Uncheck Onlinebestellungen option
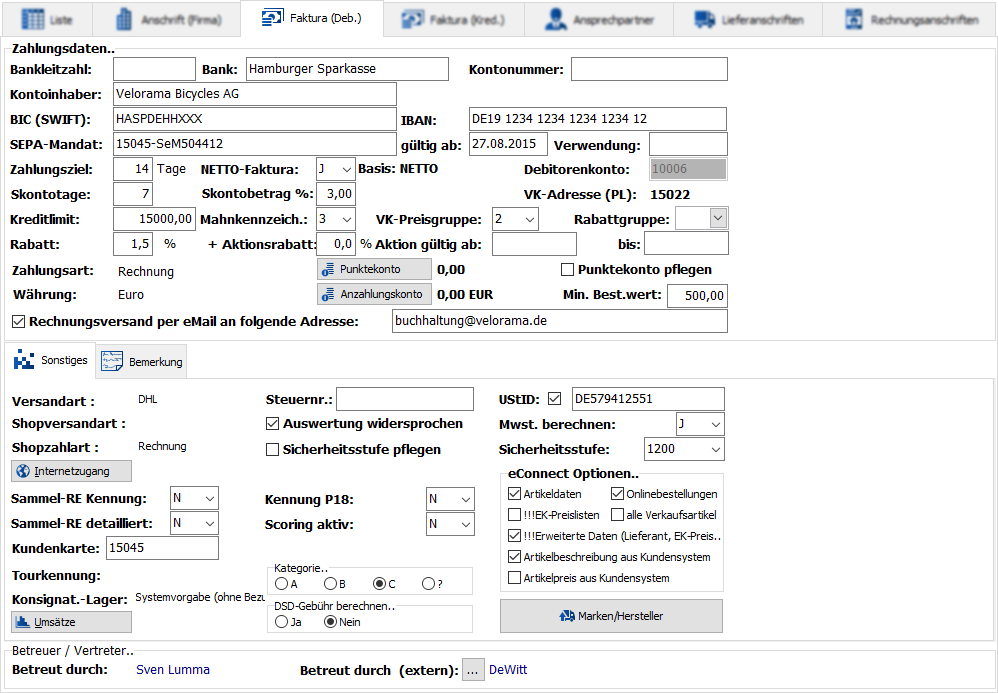998x693 pixels. point(617,494)
